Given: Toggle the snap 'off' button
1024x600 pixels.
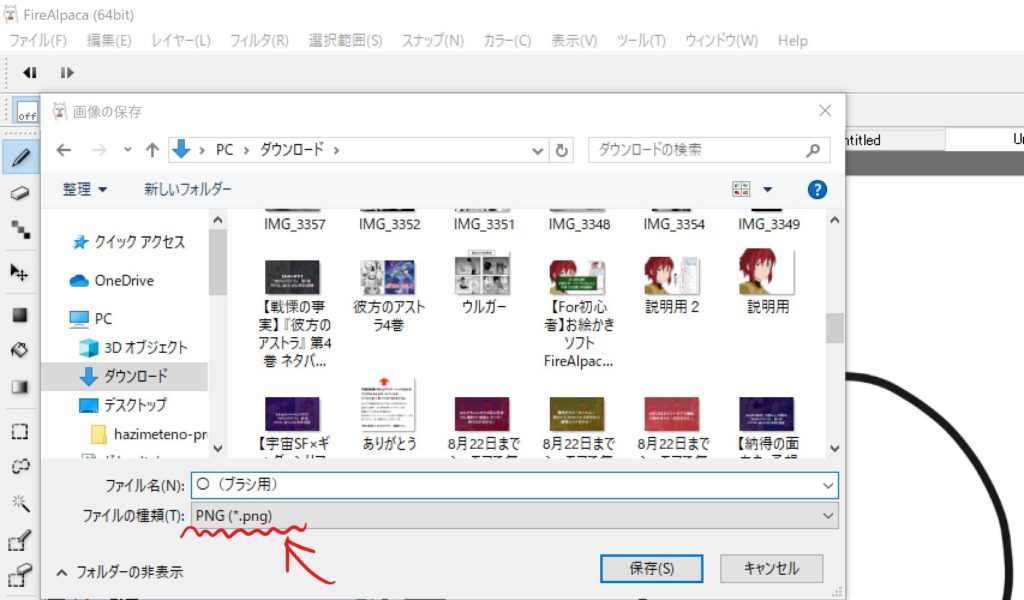Looking at the screenshot, I should [27, 112].
